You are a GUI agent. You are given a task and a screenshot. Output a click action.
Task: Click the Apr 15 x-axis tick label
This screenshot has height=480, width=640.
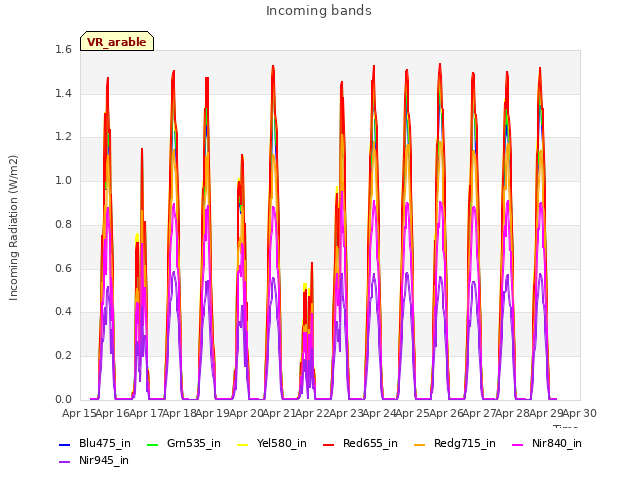[x=79, y=413]
